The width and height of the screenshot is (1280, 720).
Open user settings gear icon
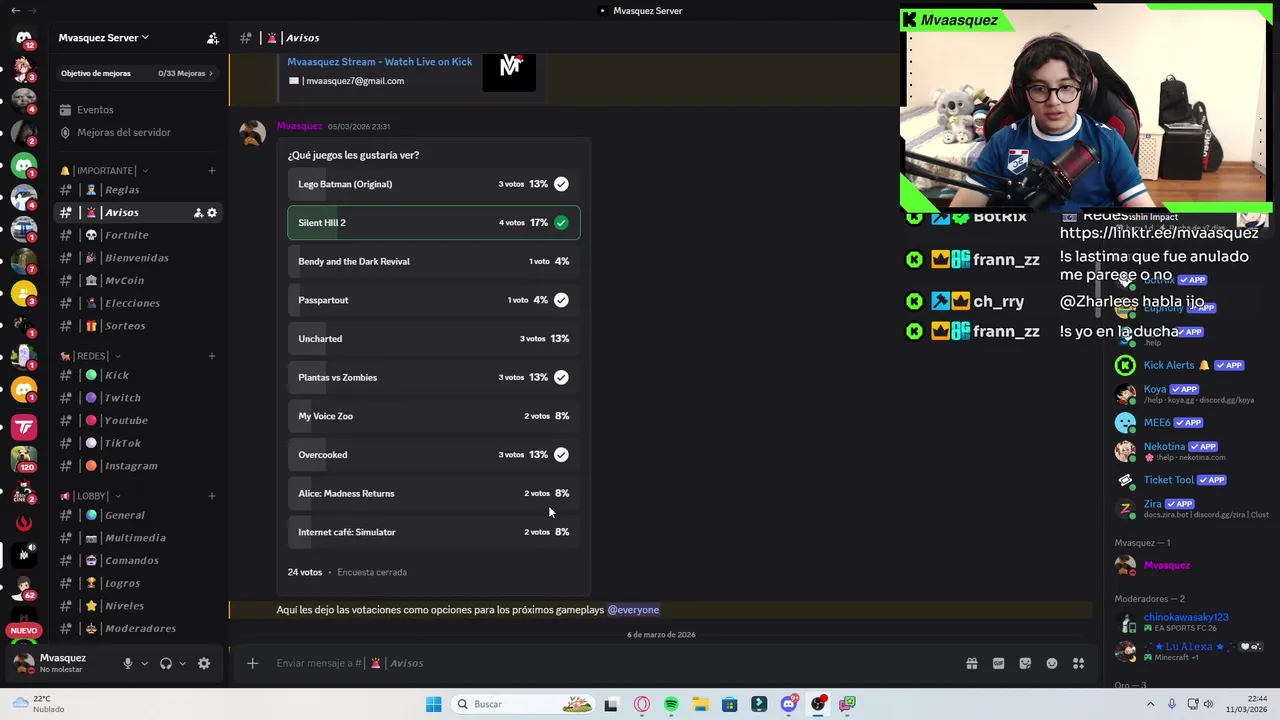[x=204, y=663]
